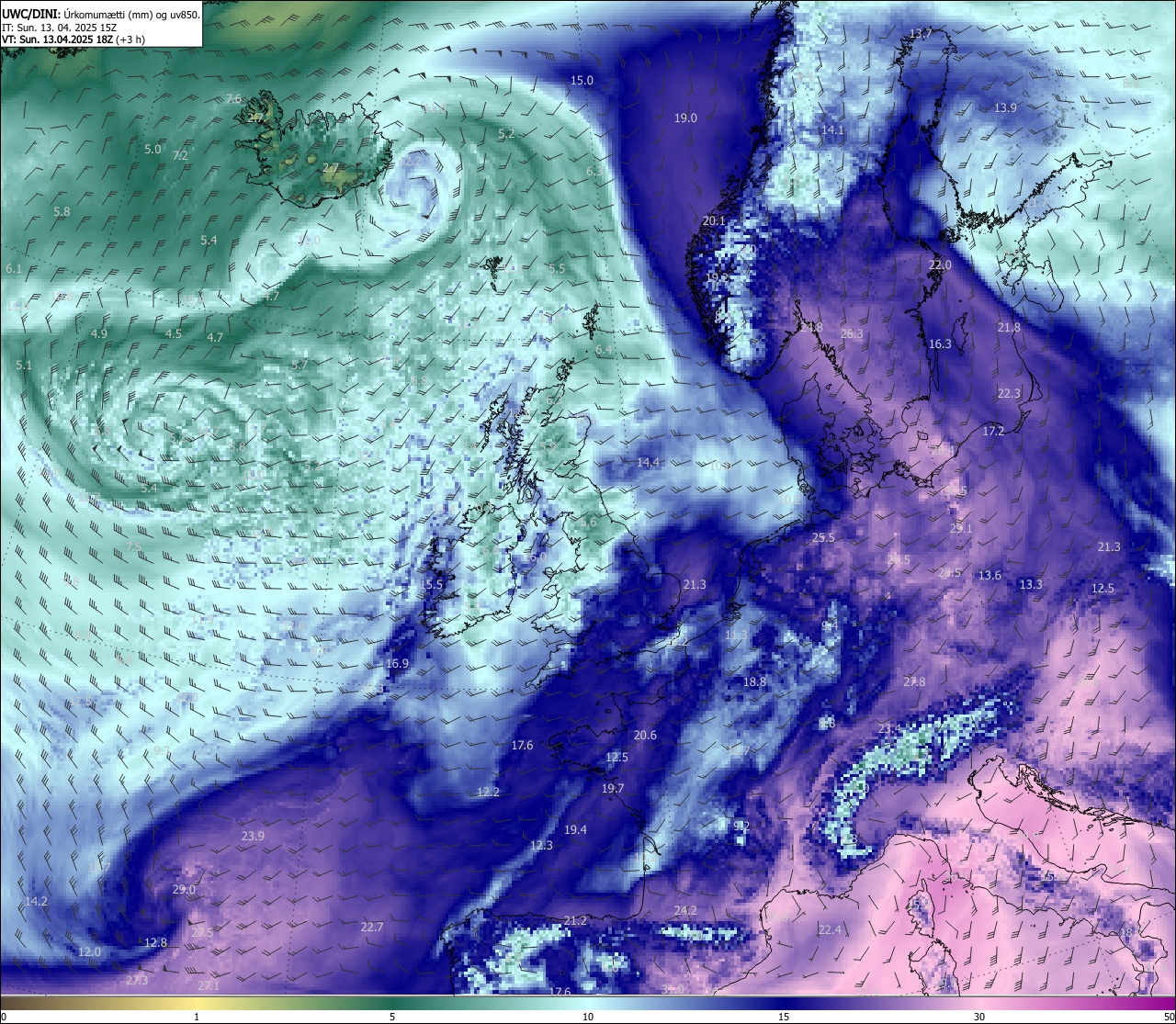
Task: Click the 29.1 value over Poland
Action: pyautogui.click(x=961, y=529)
